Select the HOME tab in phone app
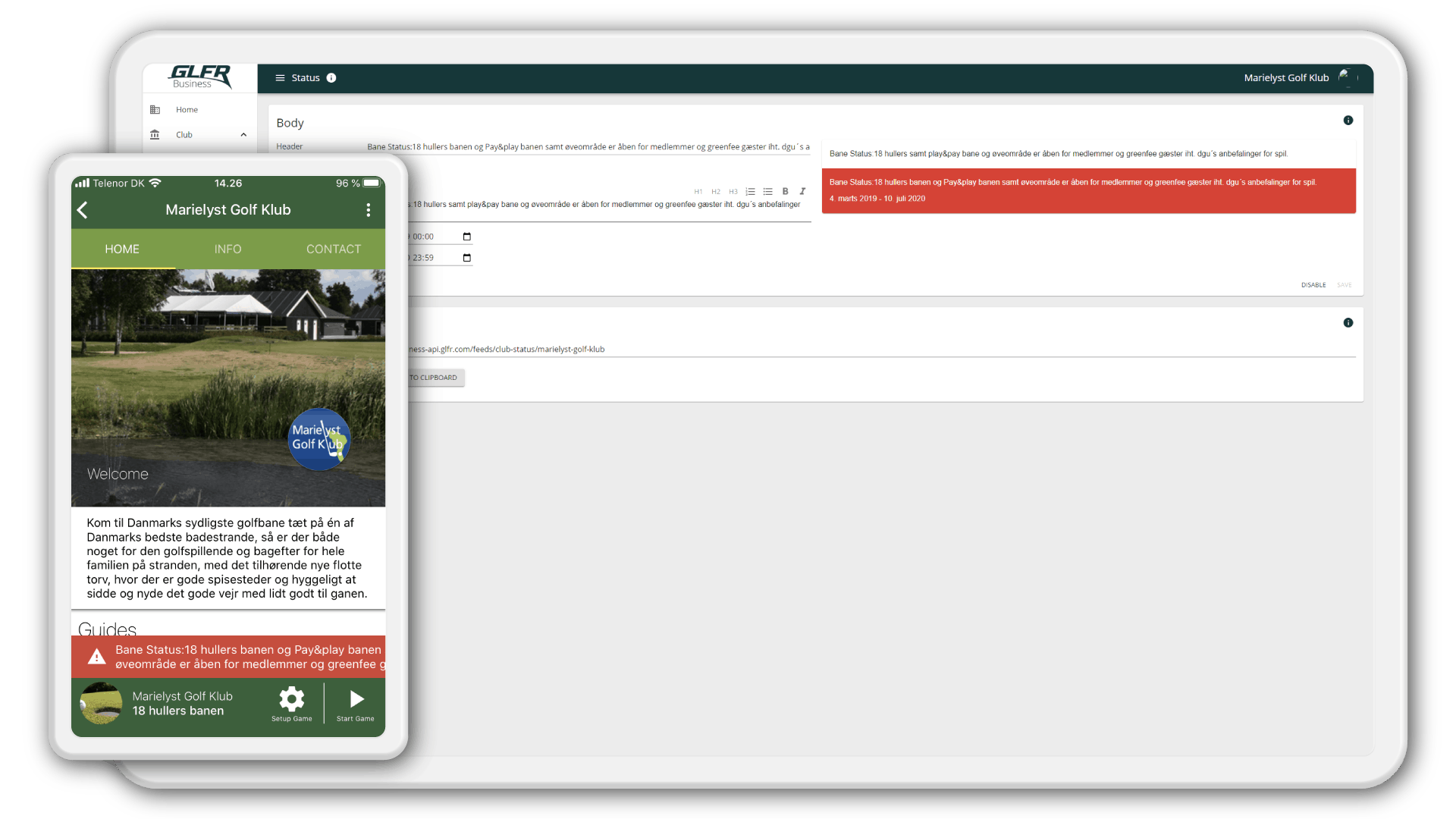1456x819 pixels. click(x=122, y=249)
